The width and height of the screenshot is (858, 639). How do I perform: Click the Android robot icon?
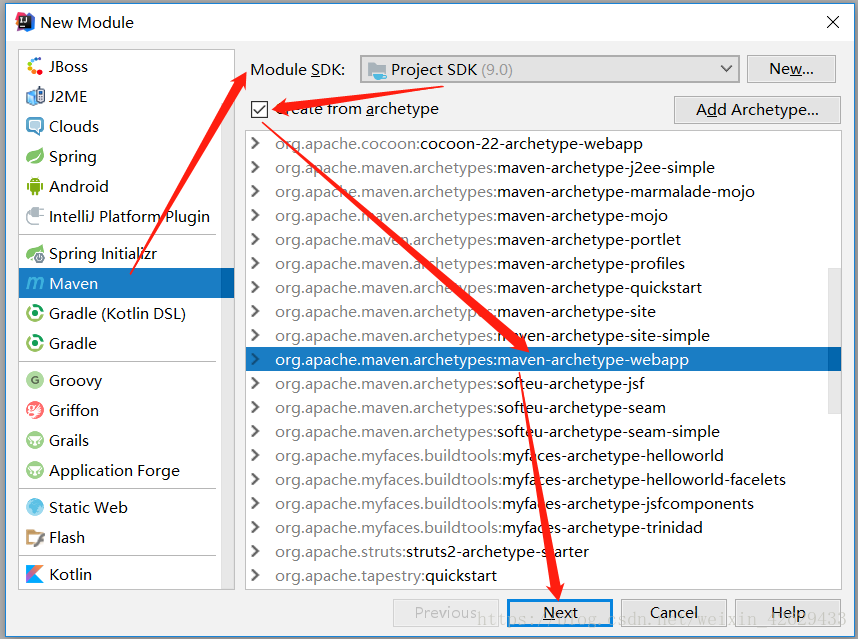click(35, 187)
